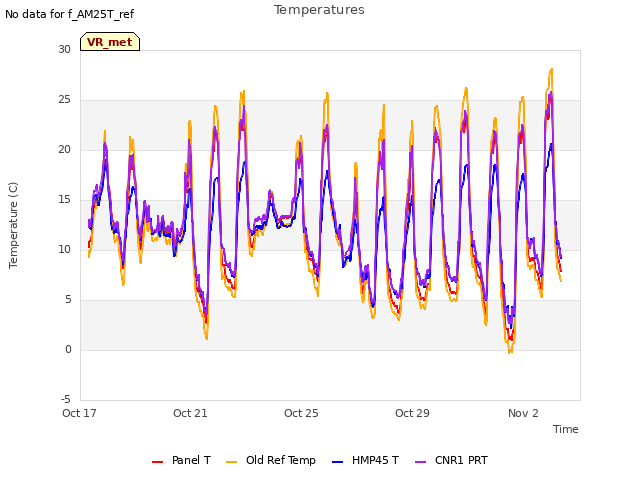This screenshot has height=480, width=640.
Task: Click the lowest orange dip below zero
Action: coord(509,352)
